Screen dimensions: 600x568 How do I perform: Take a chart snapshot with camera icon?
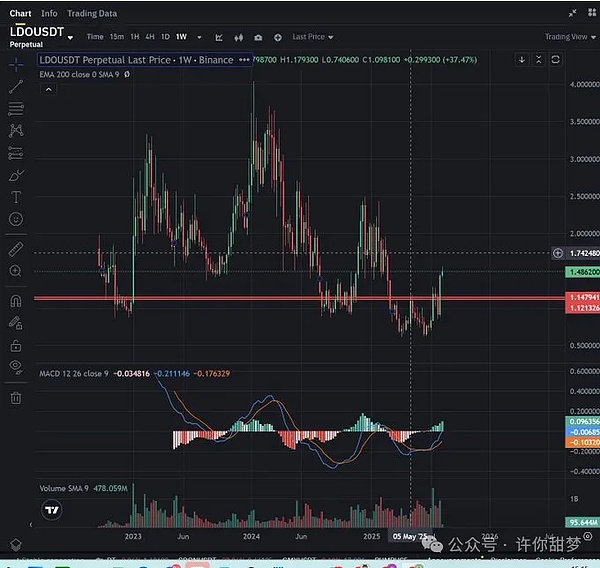point(258,37)
